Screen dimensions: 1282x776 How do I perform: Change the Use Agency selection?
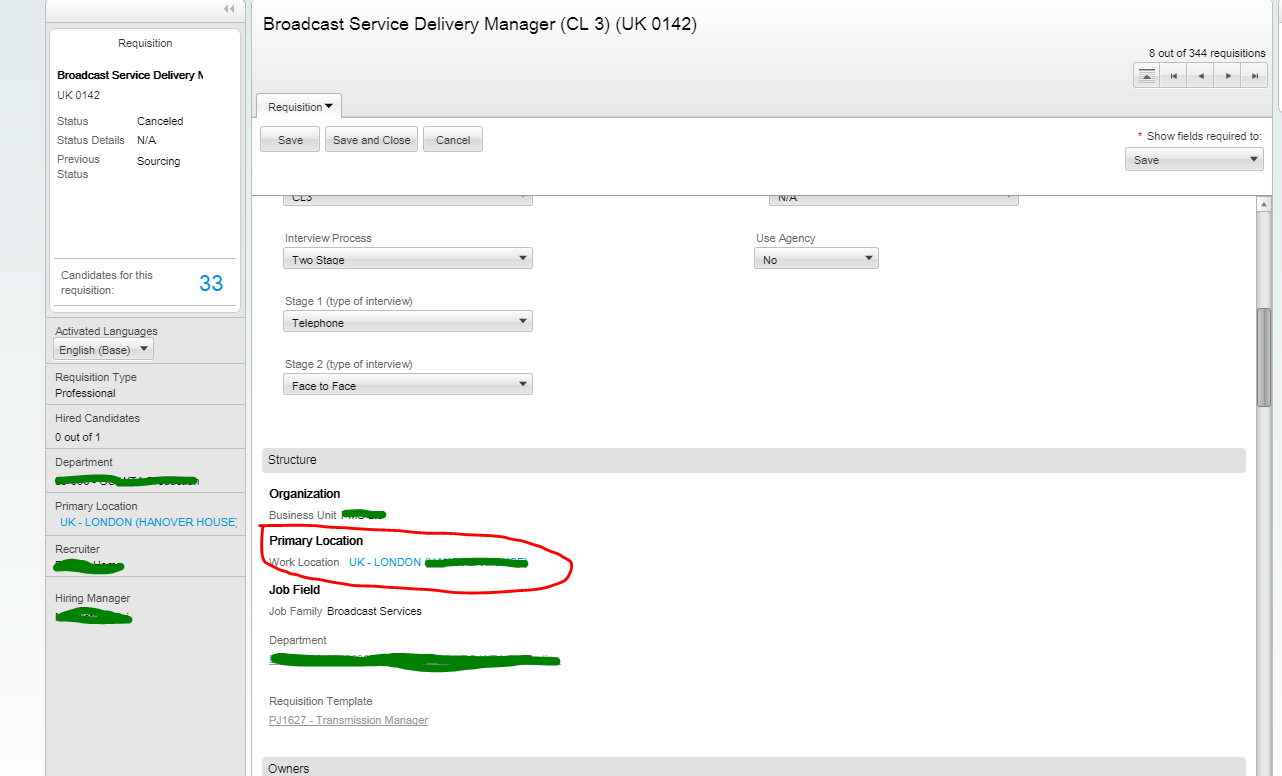coord(866,258)
